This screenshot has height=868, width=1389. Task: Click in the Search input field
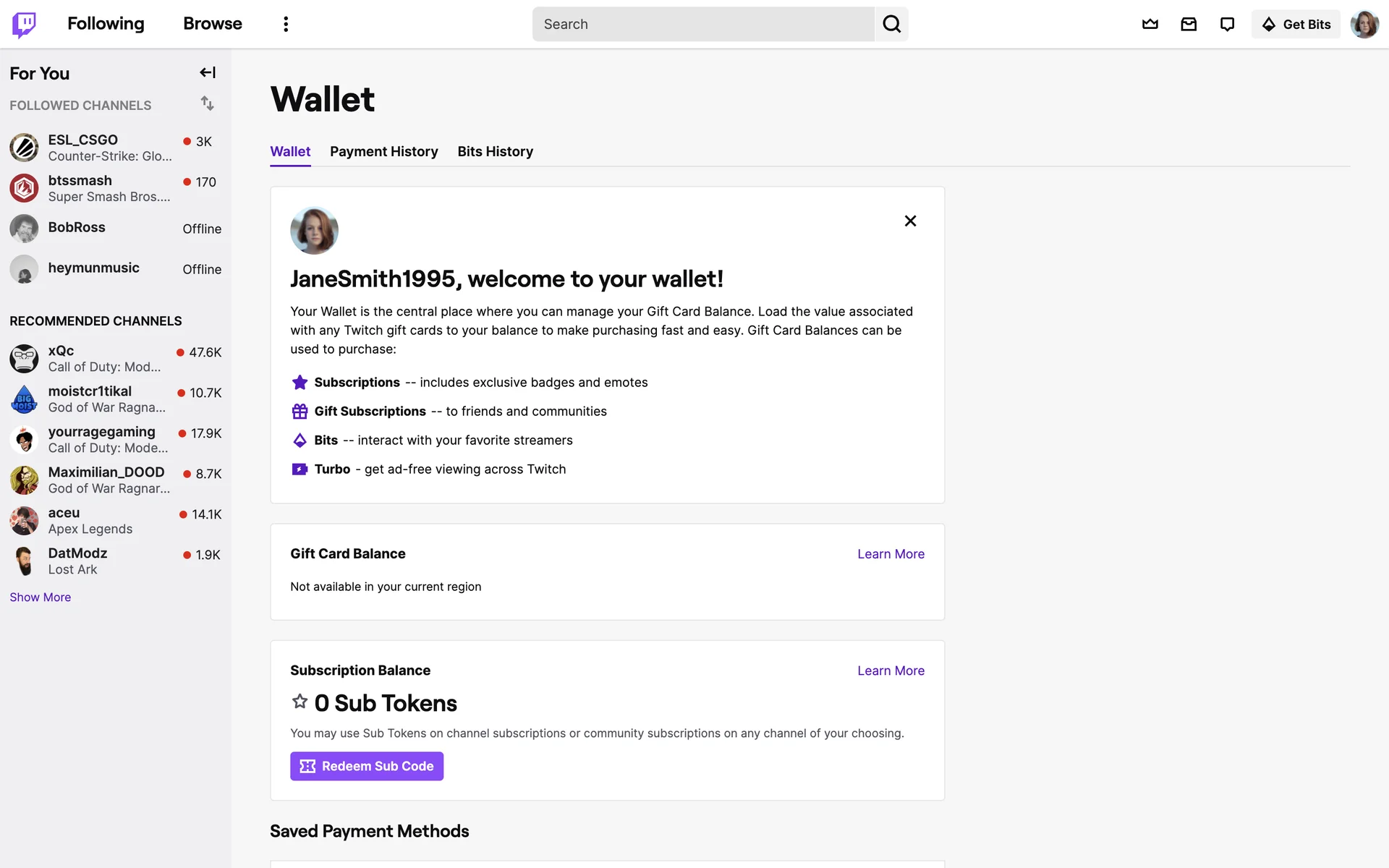point(703,25)
